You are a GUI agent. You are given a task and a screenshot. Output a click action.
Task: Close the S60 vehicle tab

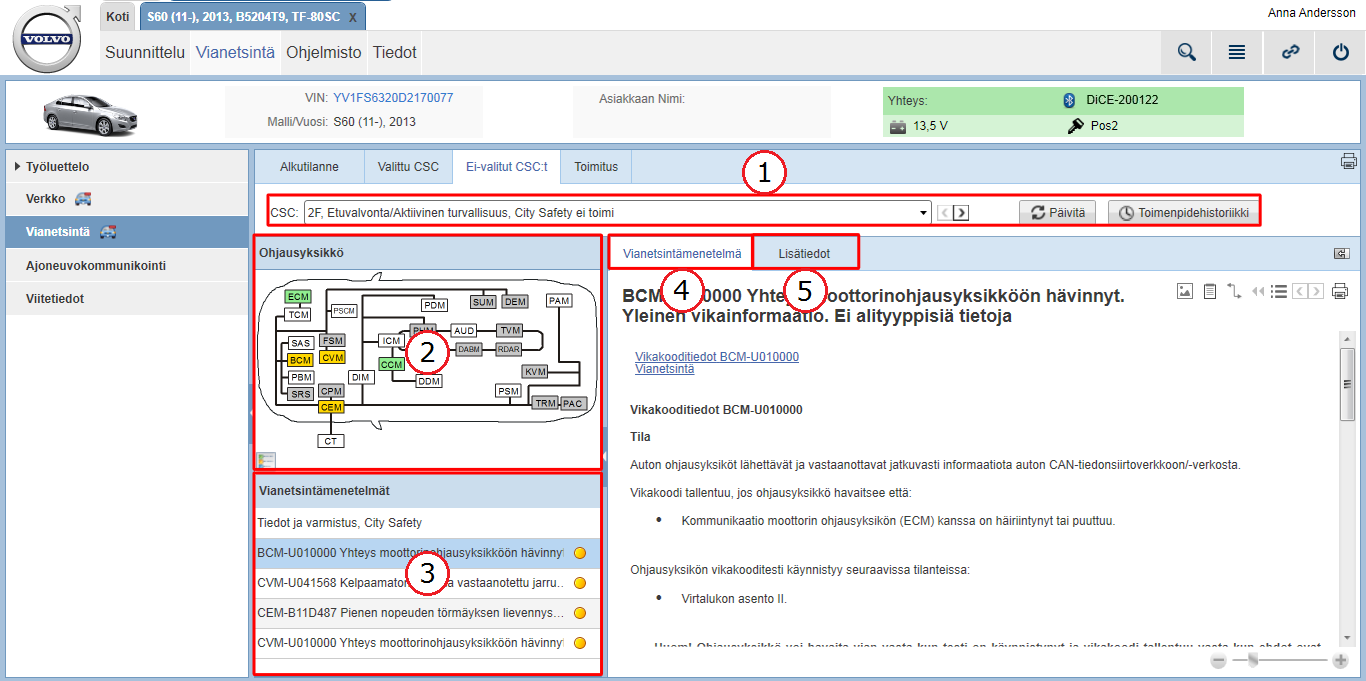[x=353, y=18]
